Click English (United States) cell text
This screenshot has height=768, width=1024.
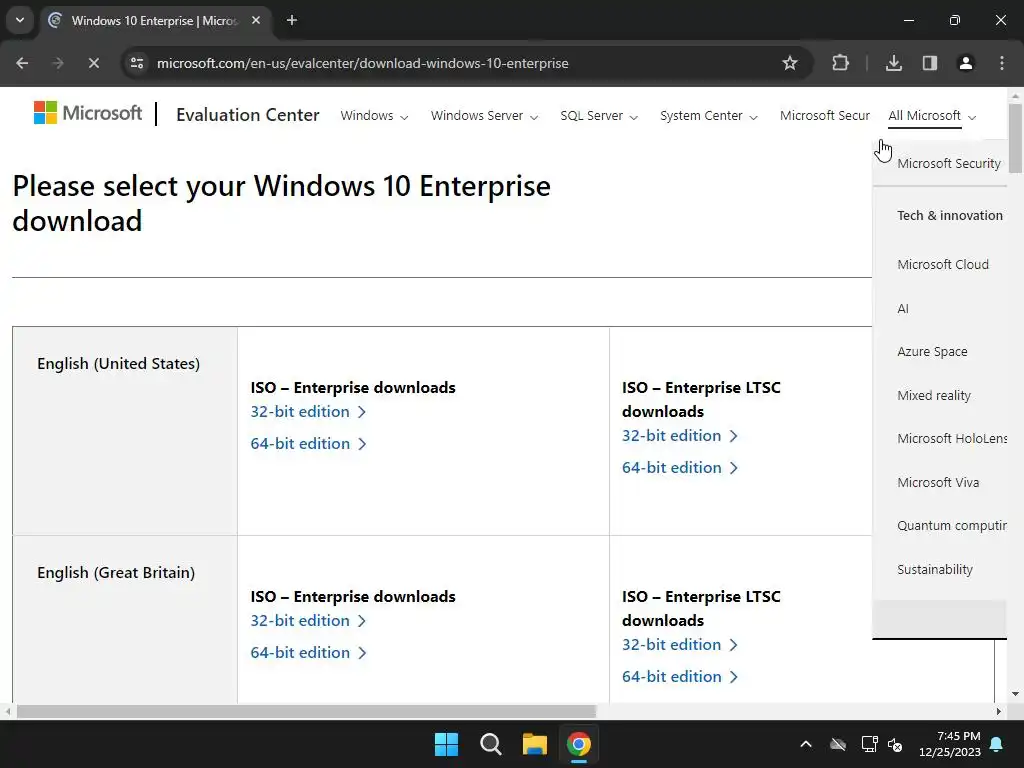(x=118, y=364)
